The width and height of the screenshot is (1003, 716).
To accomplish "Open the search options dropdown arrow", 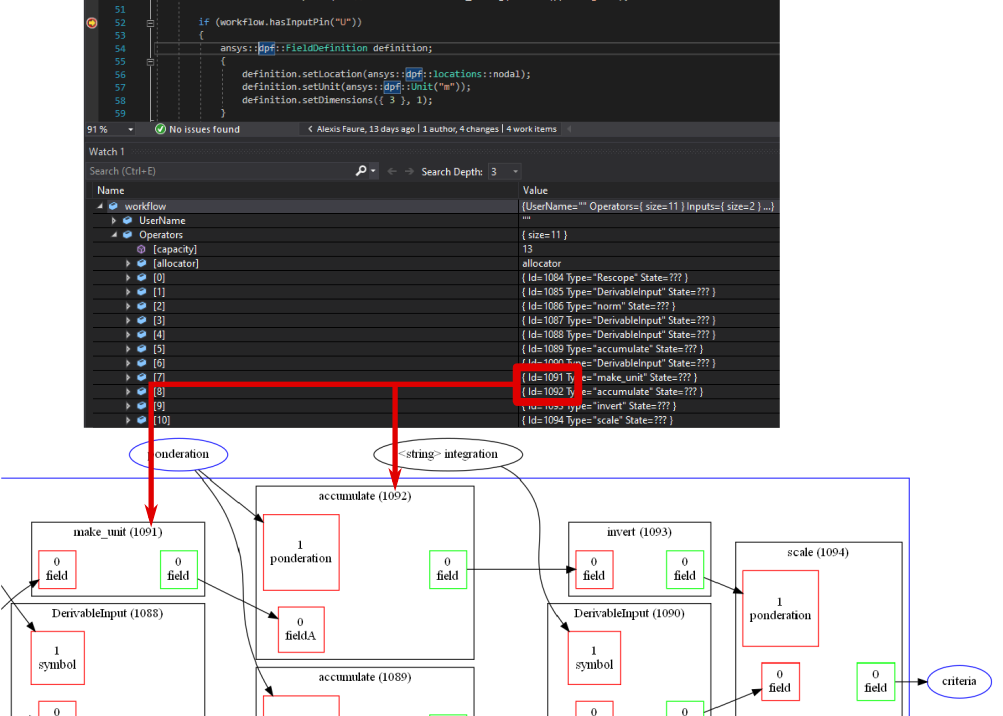I will (373, 171).
